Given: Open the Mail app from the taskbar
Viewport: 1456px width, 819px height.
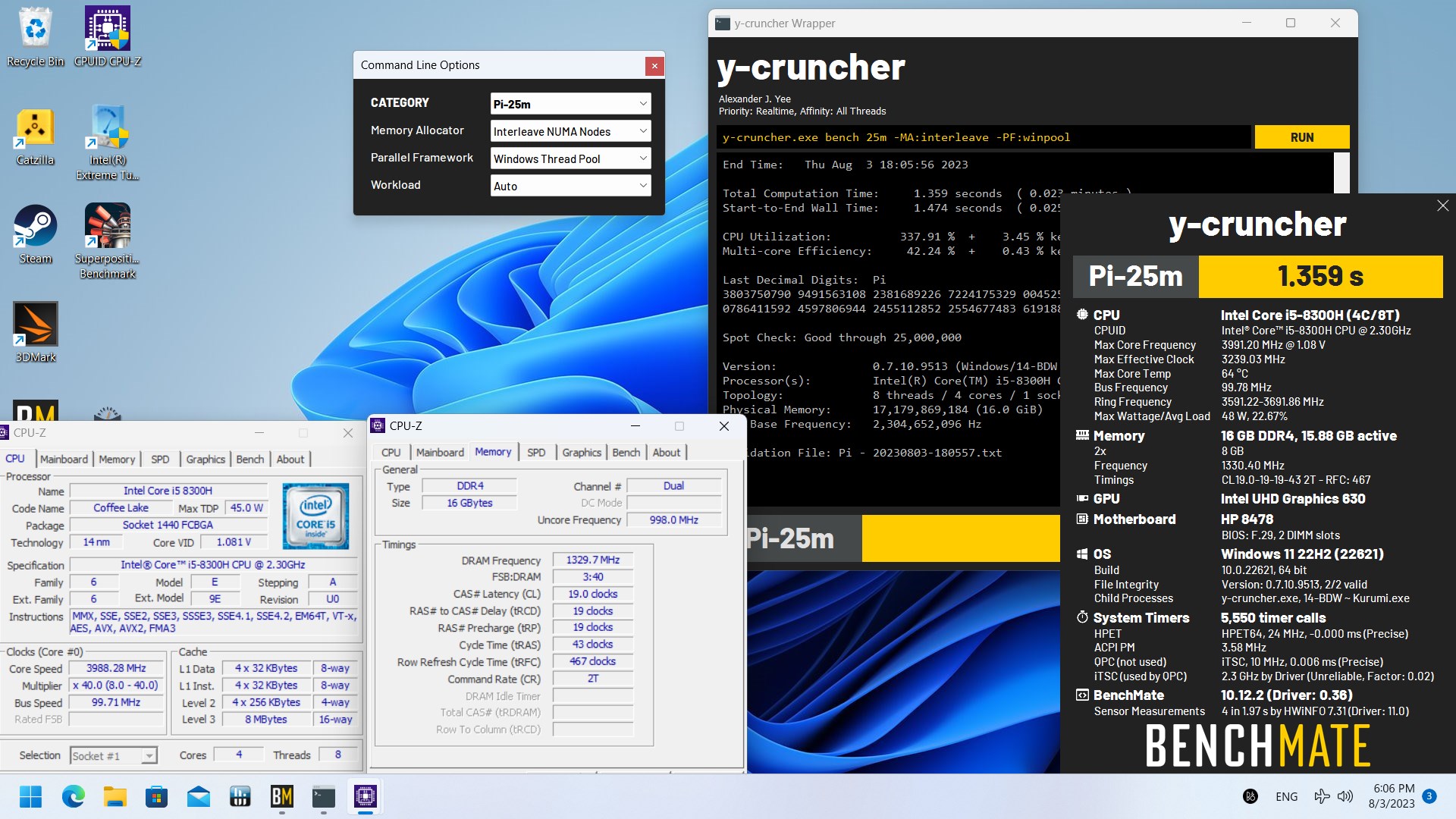Looking at the screenshot, I should pyautogui.click(x=199, y=796).
